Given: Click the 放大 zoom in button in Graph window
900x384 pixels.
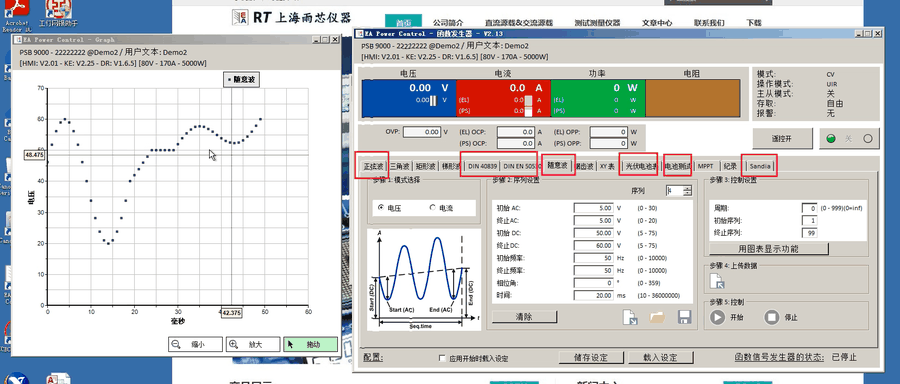Looking at the screenshot, I should [x=253, y=344].
